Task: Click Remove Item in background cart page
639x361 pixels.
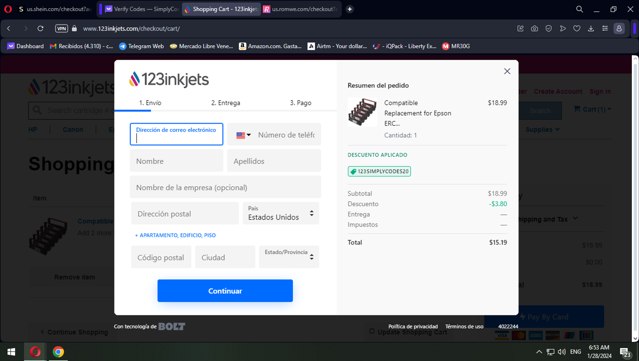Action: coord(75,277)
